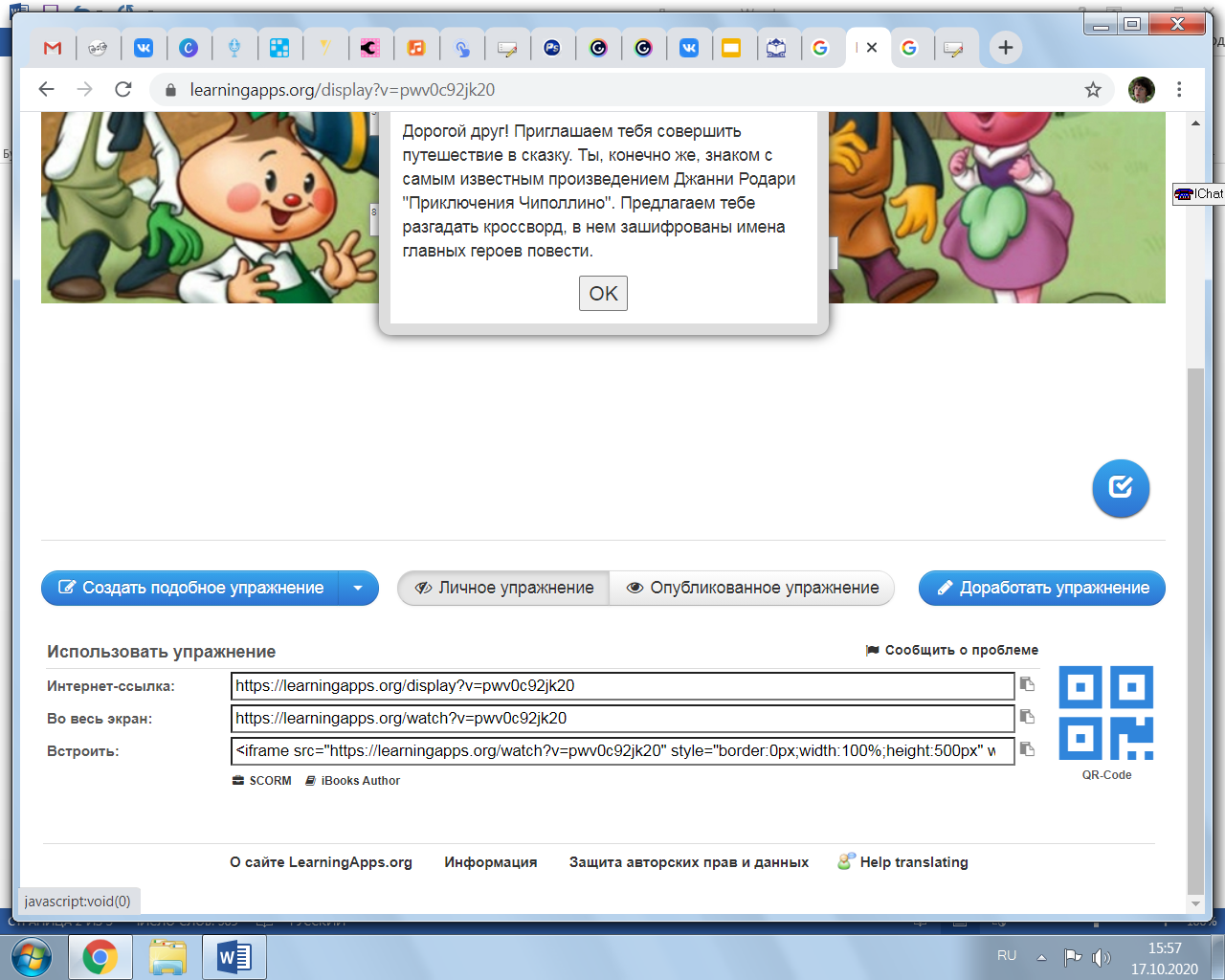The image size is (1225, 980).
Task: Copy the Встроить embed code
Action: [1028, 749]
